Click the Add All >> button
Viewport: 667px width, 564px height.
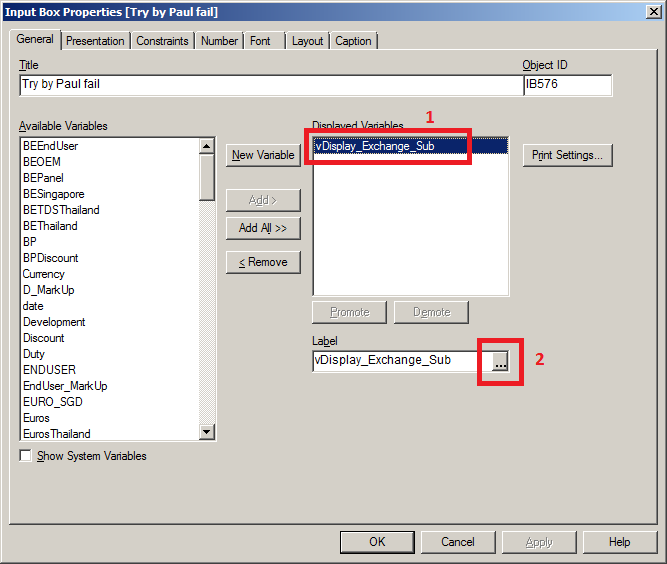click(263, 228)
